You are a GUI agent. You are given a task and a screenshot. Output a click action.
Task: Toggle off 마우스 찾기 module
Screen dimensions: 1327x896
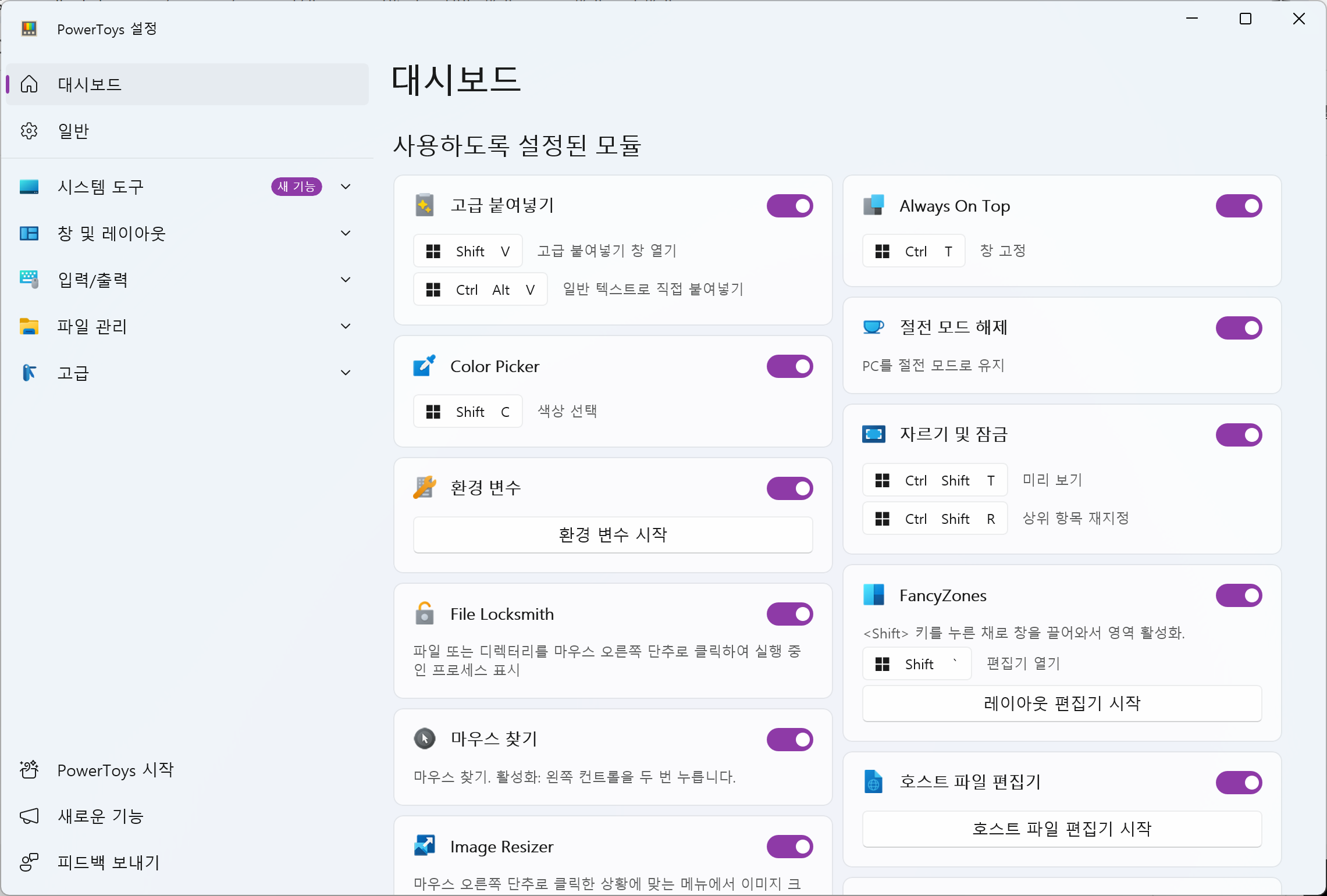789,739
